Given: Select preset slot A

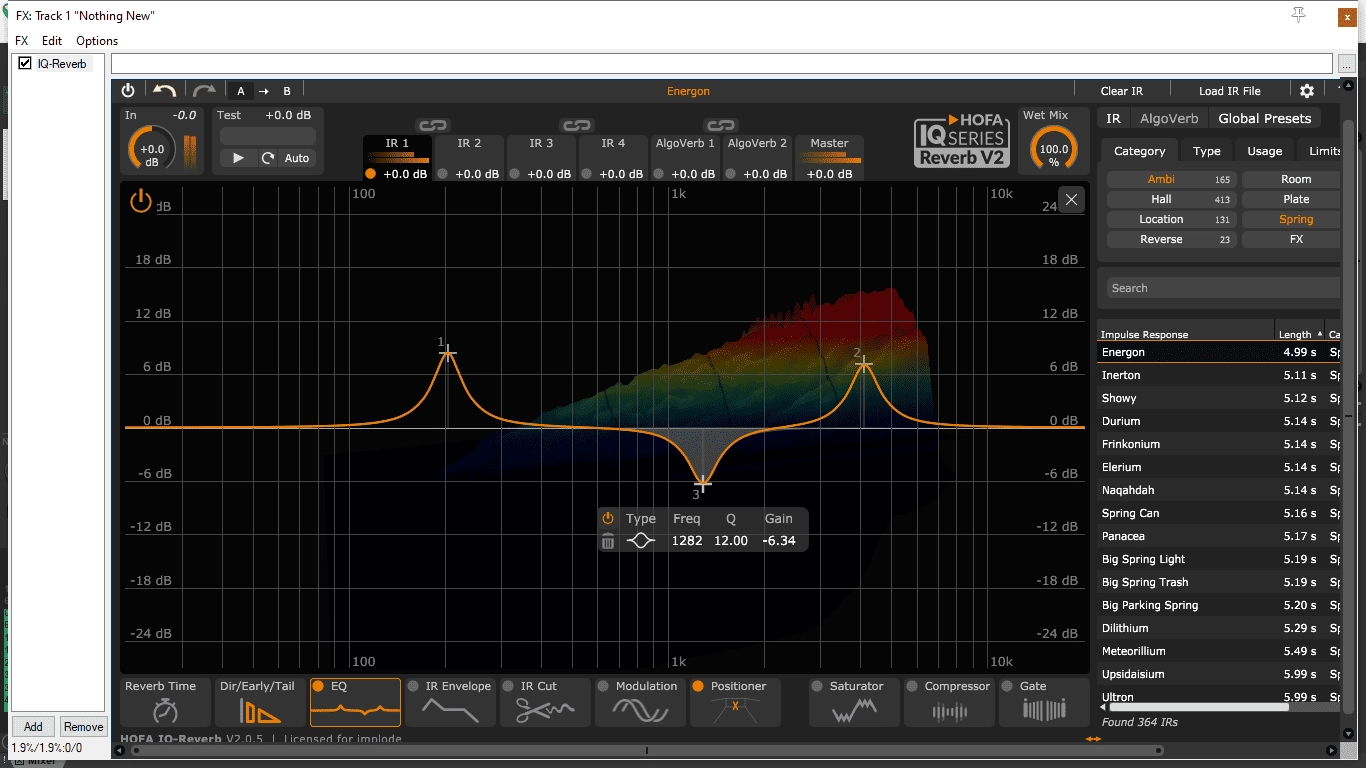Looking at the screenshot, I should [241, 91].
